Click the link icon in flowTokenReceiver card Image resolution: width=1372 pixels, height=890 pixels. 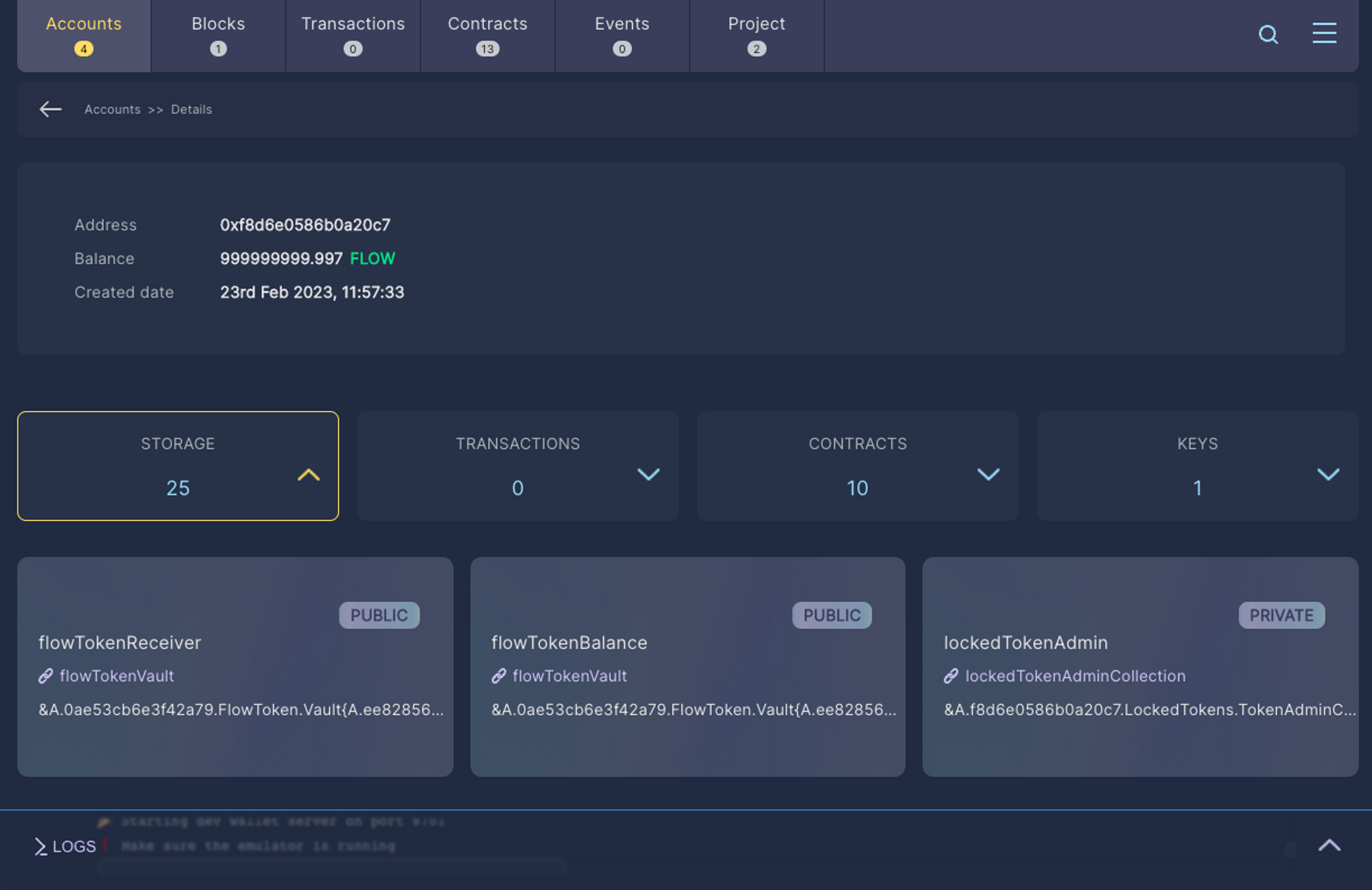(x=47, y=676)
